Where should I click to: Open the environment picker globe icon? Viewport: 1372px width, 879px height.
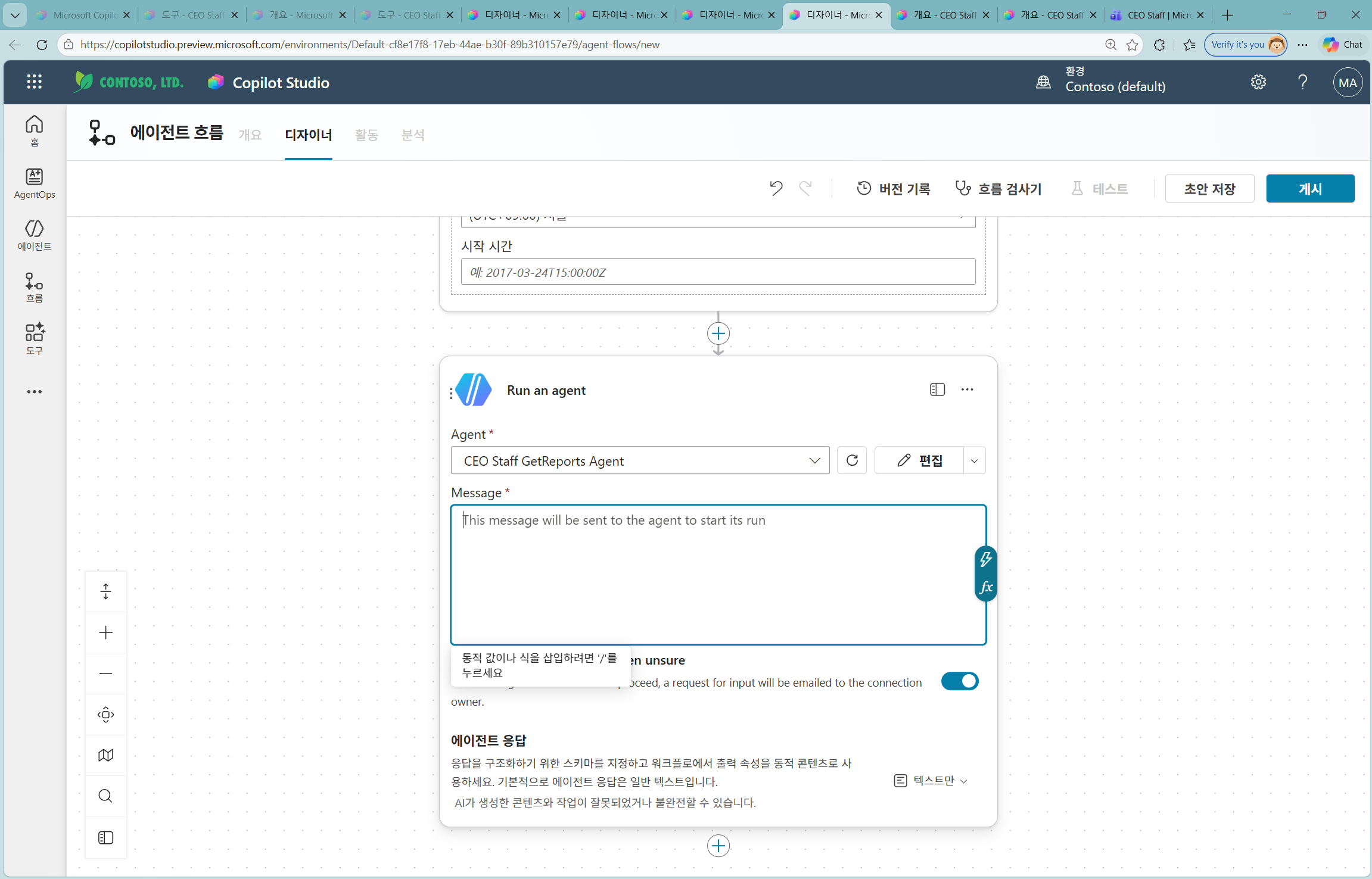click(1043, 82)
